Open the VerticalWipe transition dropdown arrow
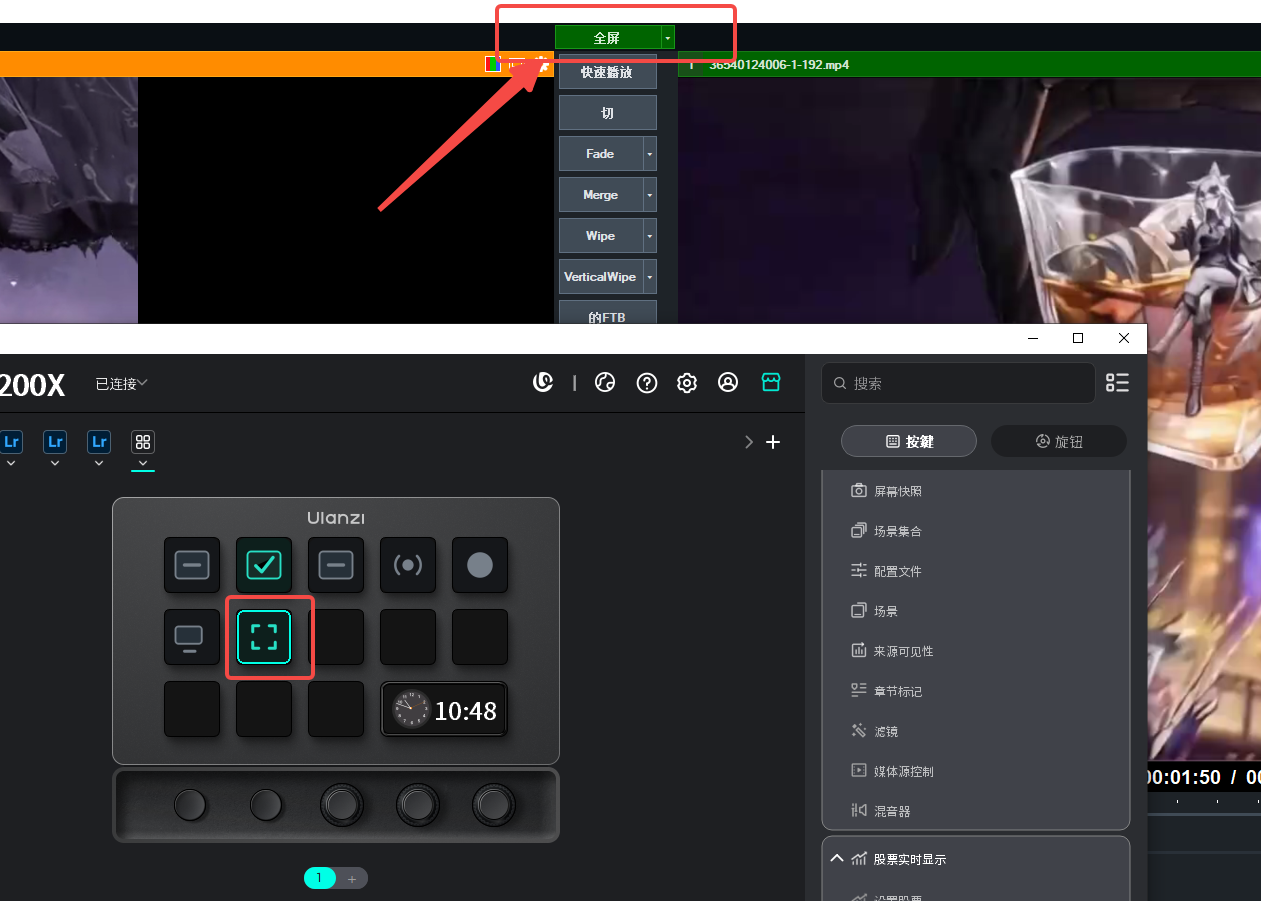 coord(650,277)
